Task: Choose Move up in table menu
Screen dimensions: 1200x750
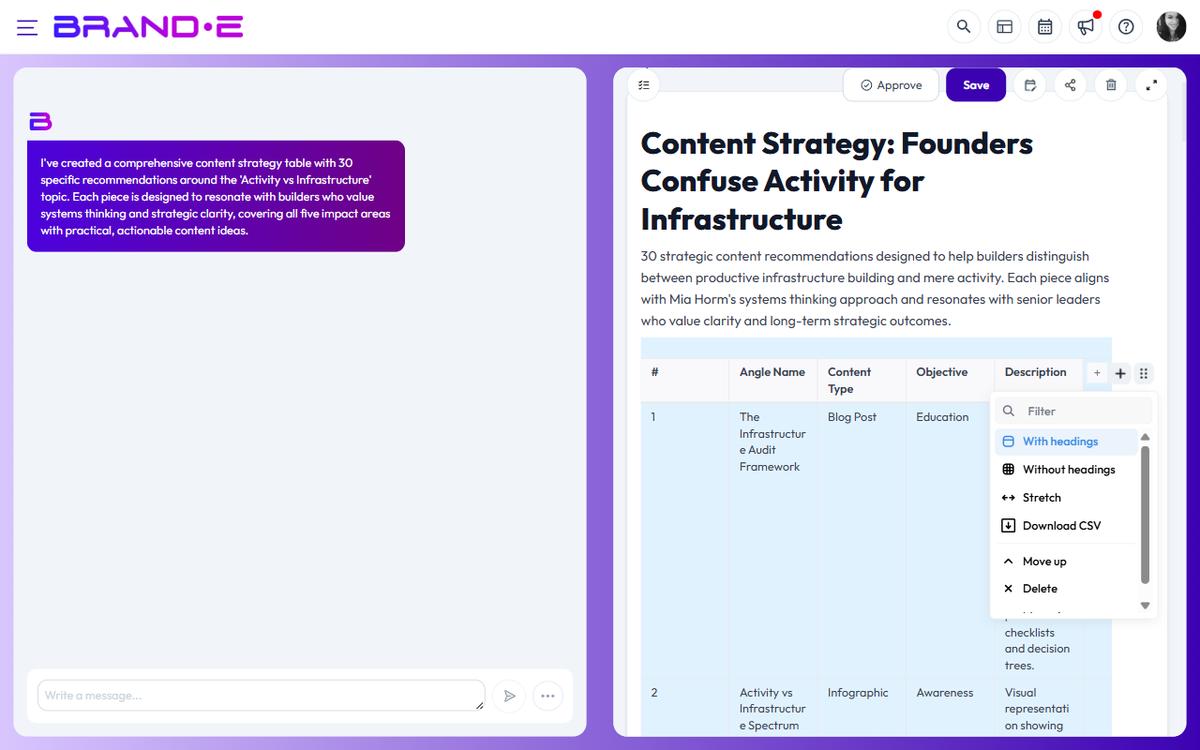Action: pos(1066,561)
